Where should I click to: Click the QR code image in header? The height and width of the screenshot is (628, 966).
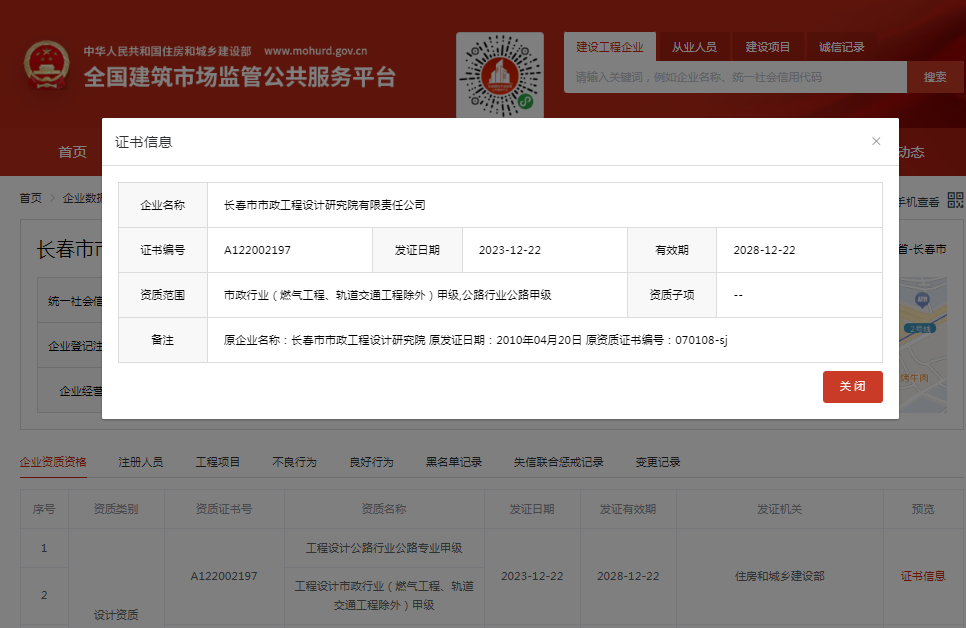tap(499, 76)
